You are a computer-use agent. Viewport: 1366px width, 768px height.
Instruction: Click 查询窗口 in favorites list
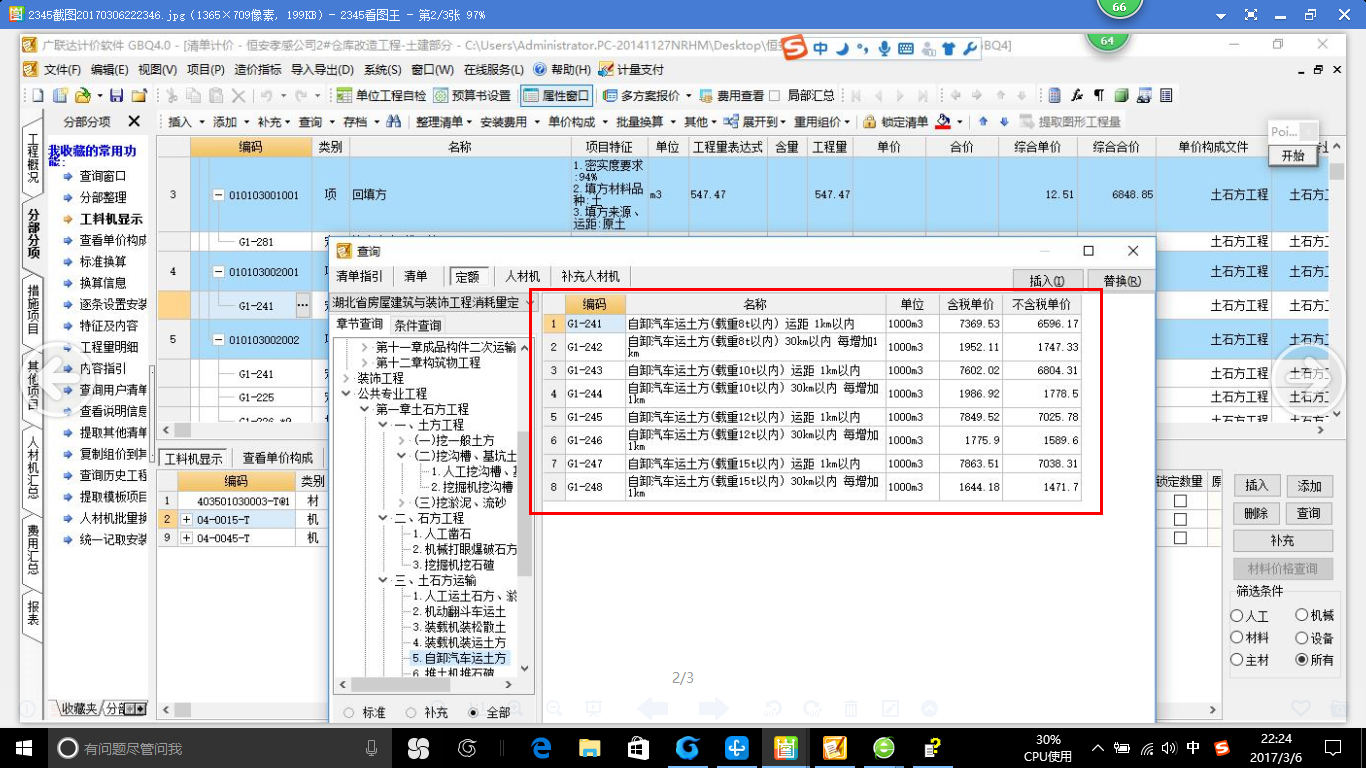[102, 175]
